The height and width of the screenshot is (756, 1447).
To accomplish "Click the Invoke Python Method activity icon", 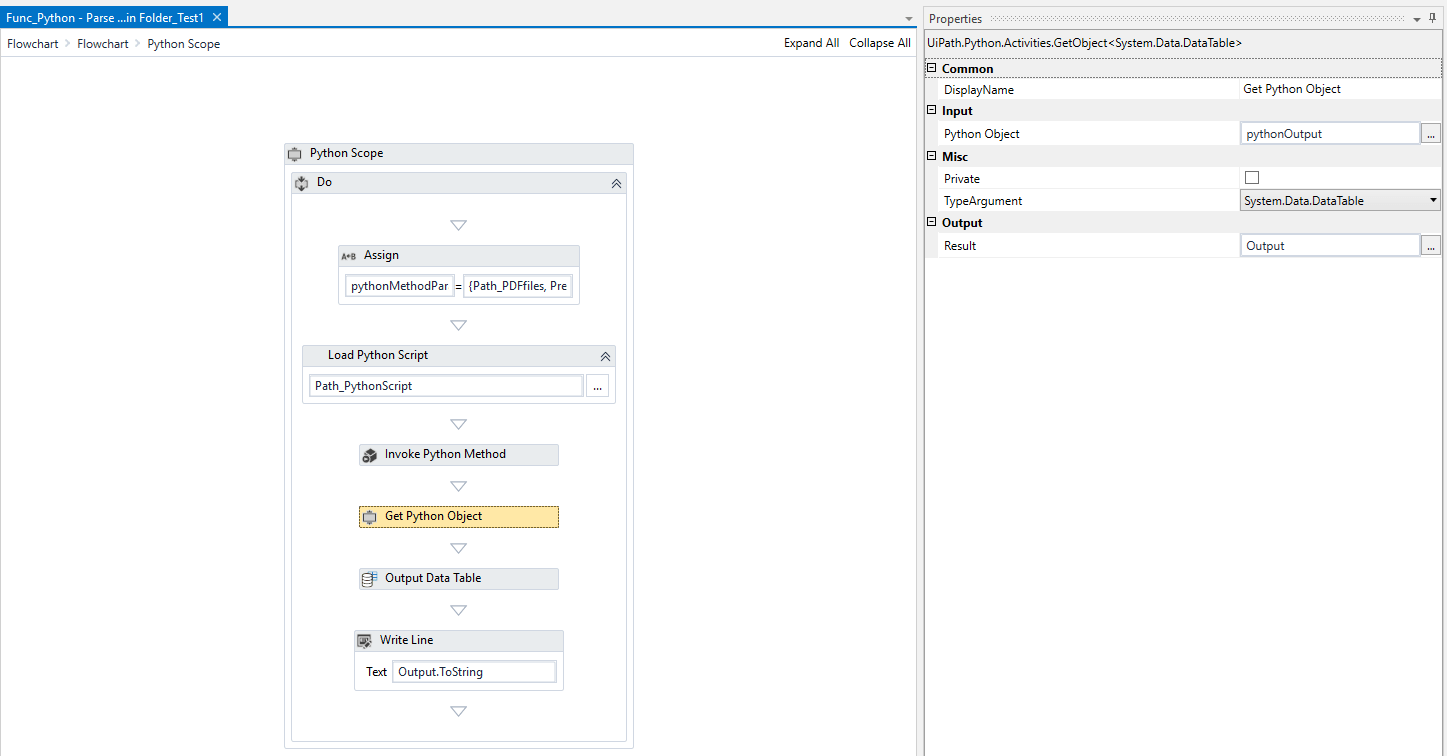I will coord(371,455).
